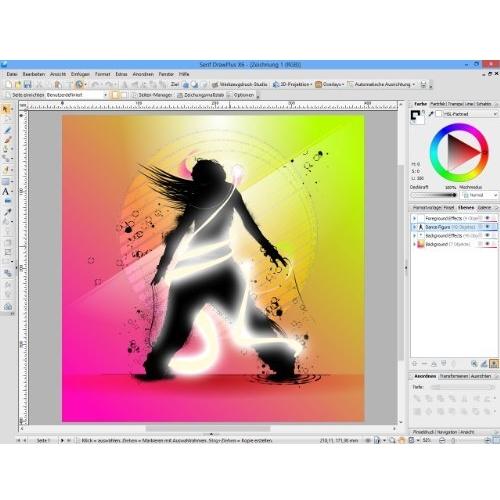Click inside the color wheel triangle

point(460,153)
